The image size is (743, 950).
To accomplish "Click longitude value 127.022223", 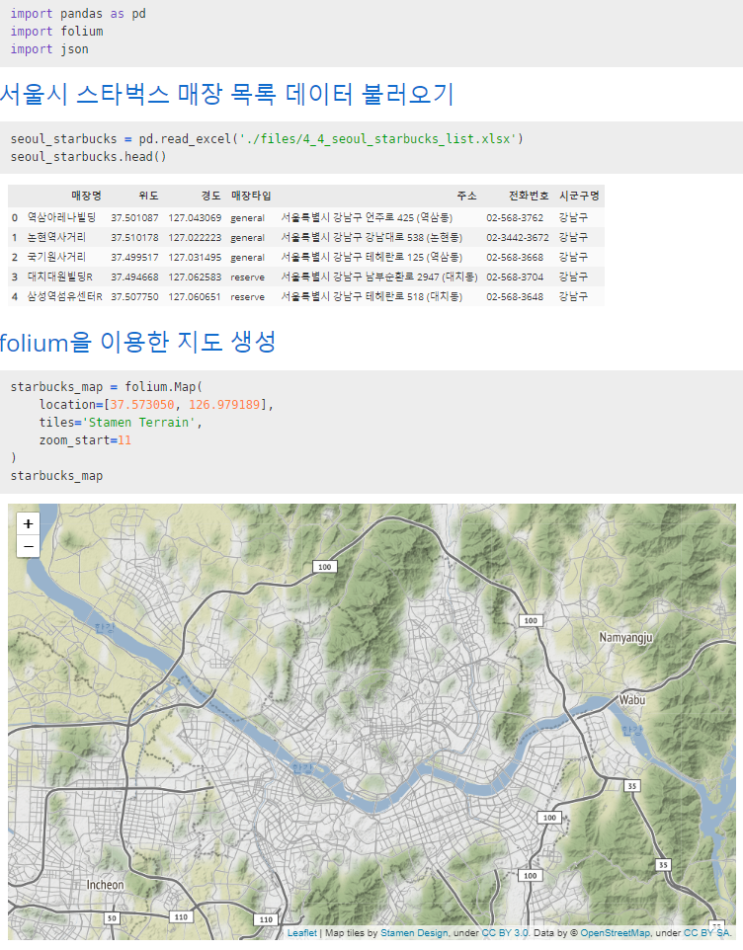I will point(195,238).
